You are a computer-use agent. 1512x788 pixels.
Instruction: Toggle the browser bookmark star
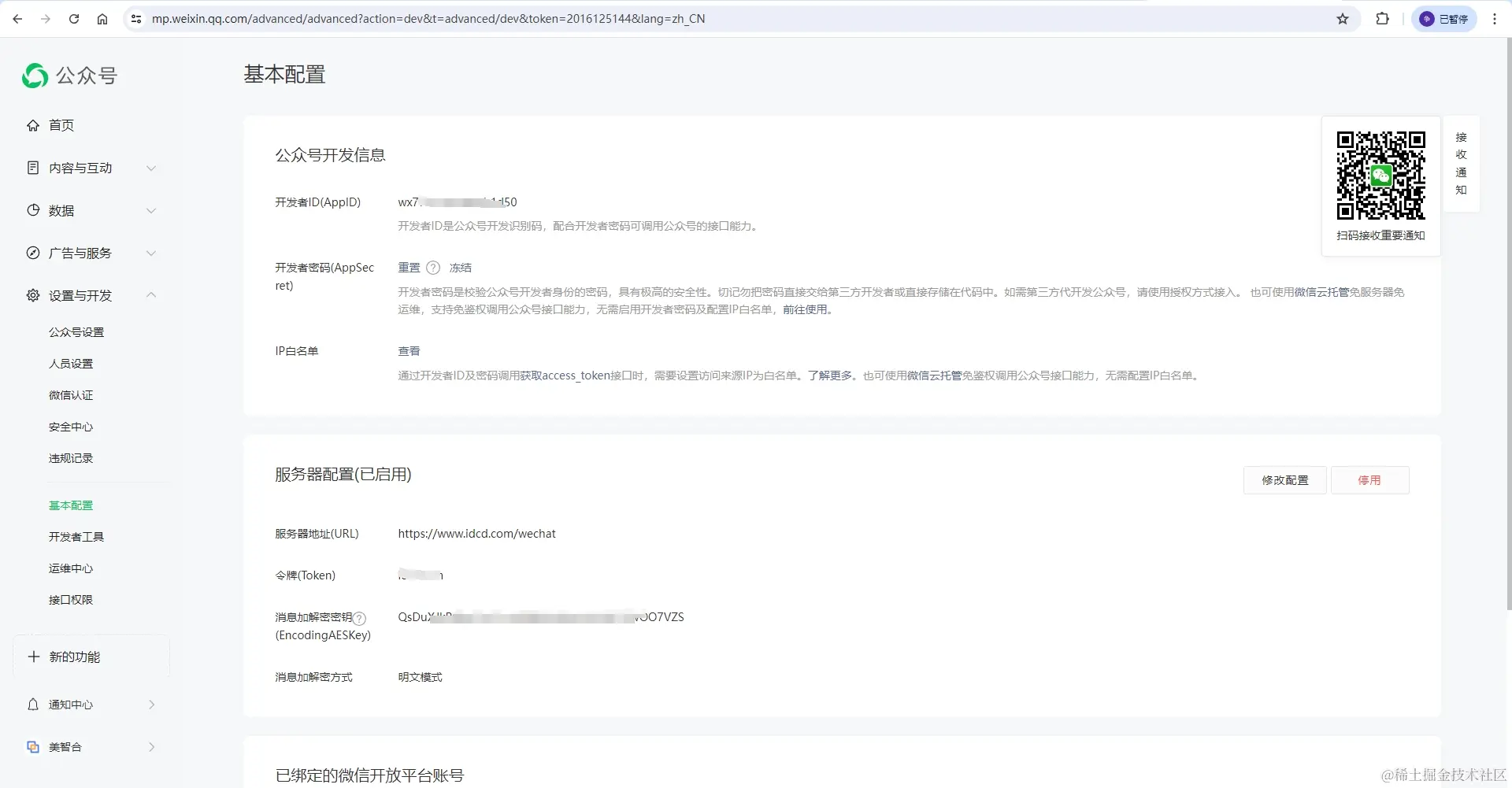point(1342,18)
